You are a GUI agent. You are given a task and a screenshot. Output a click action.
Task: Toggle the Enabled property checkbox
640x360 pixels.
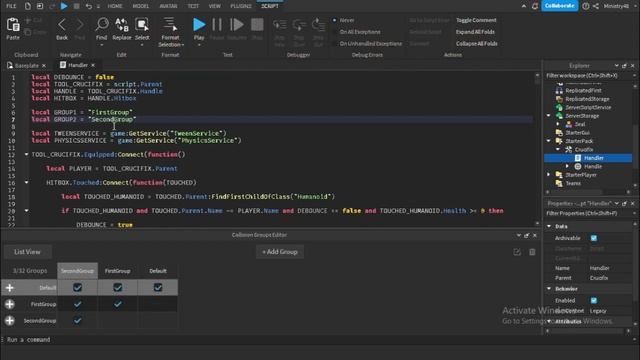click(x=593, y=300)
